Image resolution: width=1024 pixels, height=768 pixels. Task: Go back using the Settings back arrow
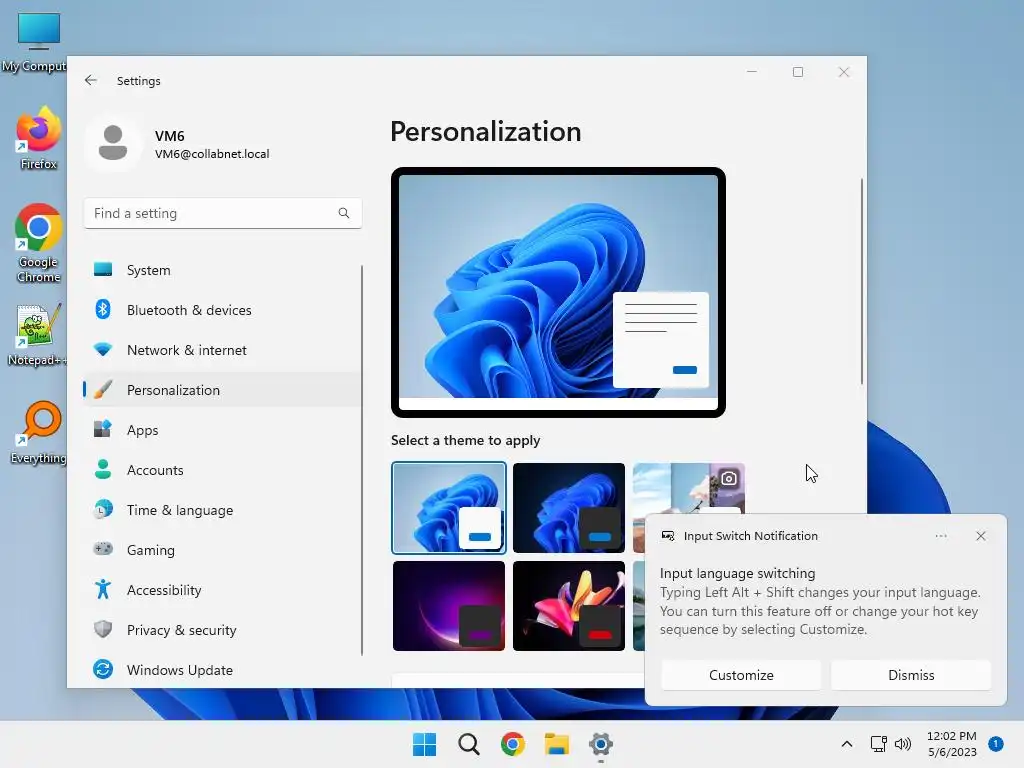(x=91, y=80)
